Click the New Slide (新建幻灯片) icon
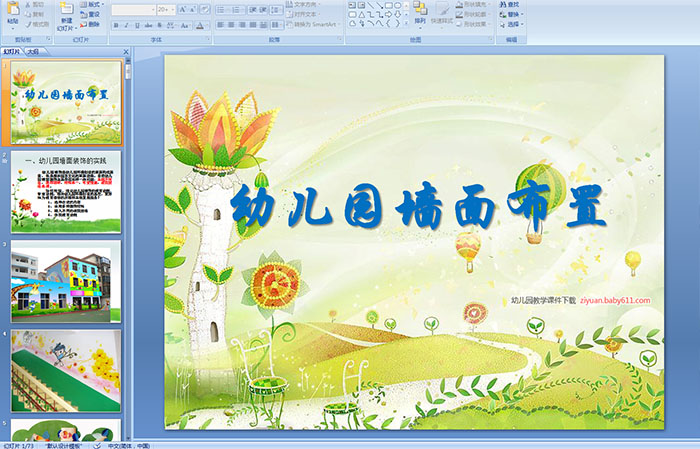700x449 pixels. [66, 8]
